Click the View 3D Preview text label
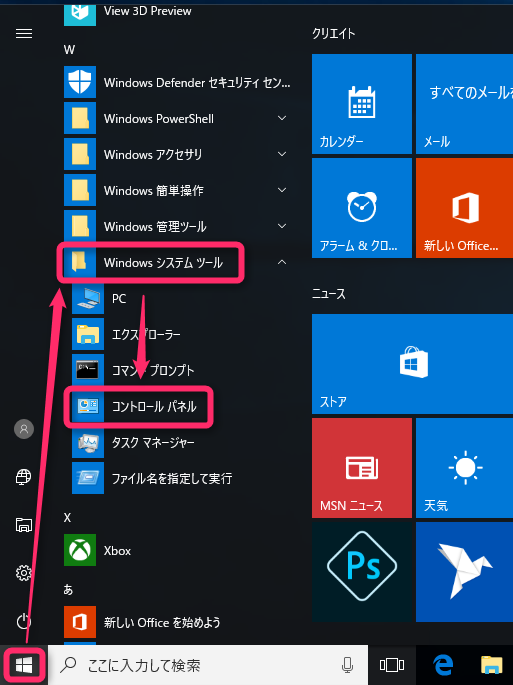The image size is (513, 685). (x=148, y=11)
